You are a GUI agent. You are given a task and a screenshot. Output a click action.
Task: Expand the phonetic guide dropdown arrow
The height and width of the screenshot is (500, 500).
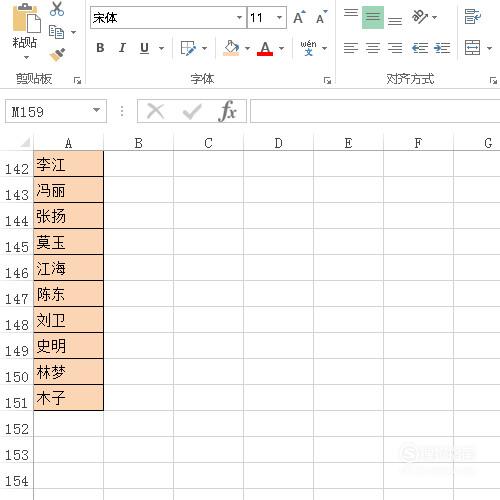click(x=324, y=48)
